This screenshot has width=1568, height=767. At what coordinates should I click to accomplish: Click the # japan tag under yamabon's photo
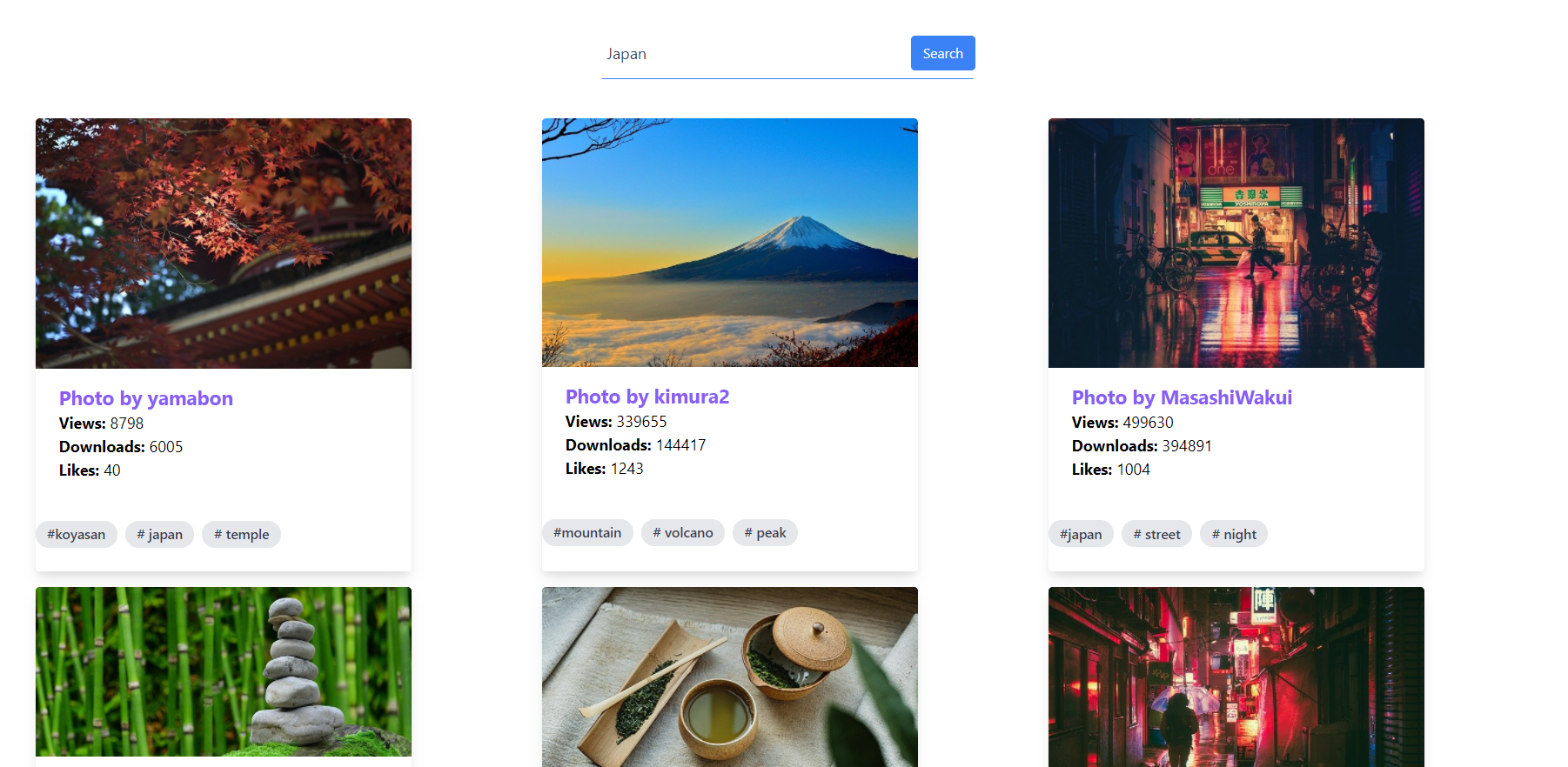tap(159, 534)
